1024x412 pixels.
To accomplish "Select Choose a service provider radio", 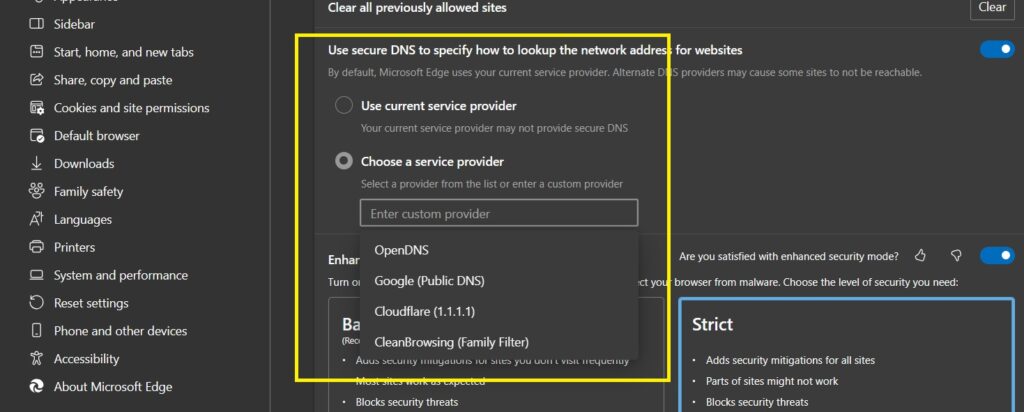I will click(x=344, y=161).
